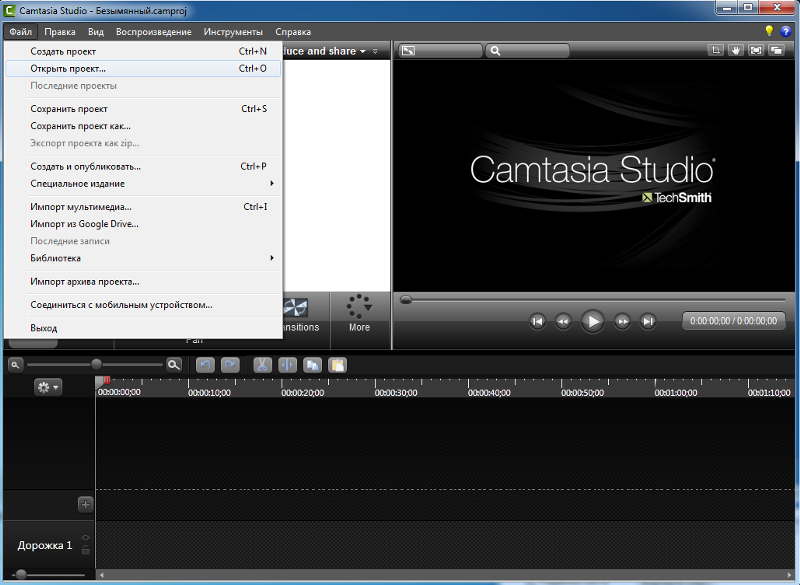Open the timeline gear settings dropdown
The height and width of the screenshot is (585, 800).
pos(48,388)
